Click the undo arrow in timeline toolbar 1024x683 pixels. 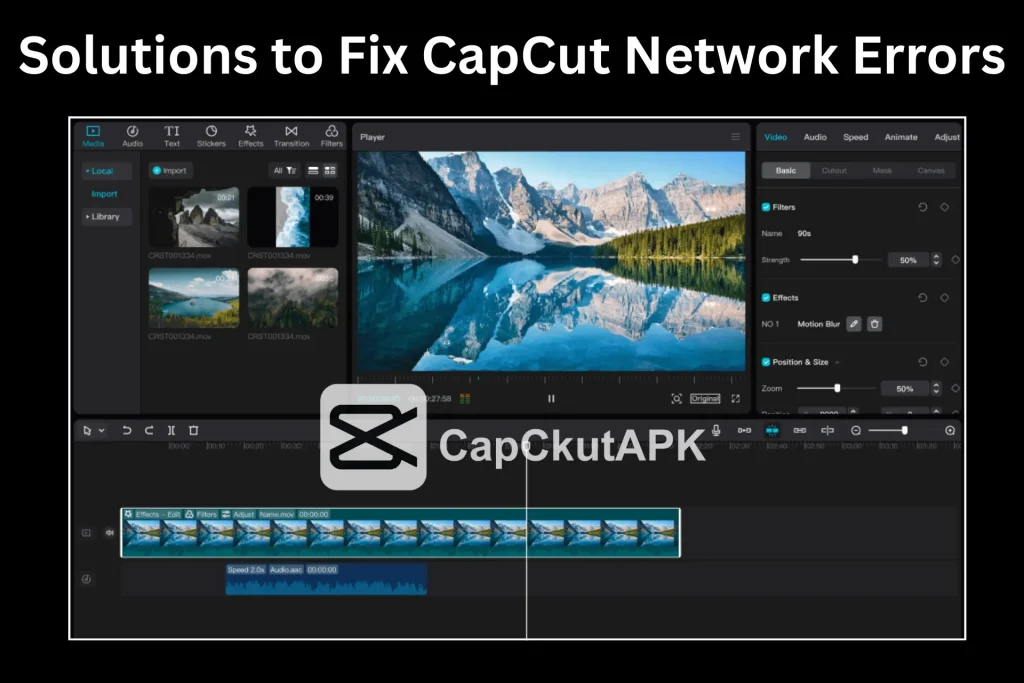tap(127, 431)
